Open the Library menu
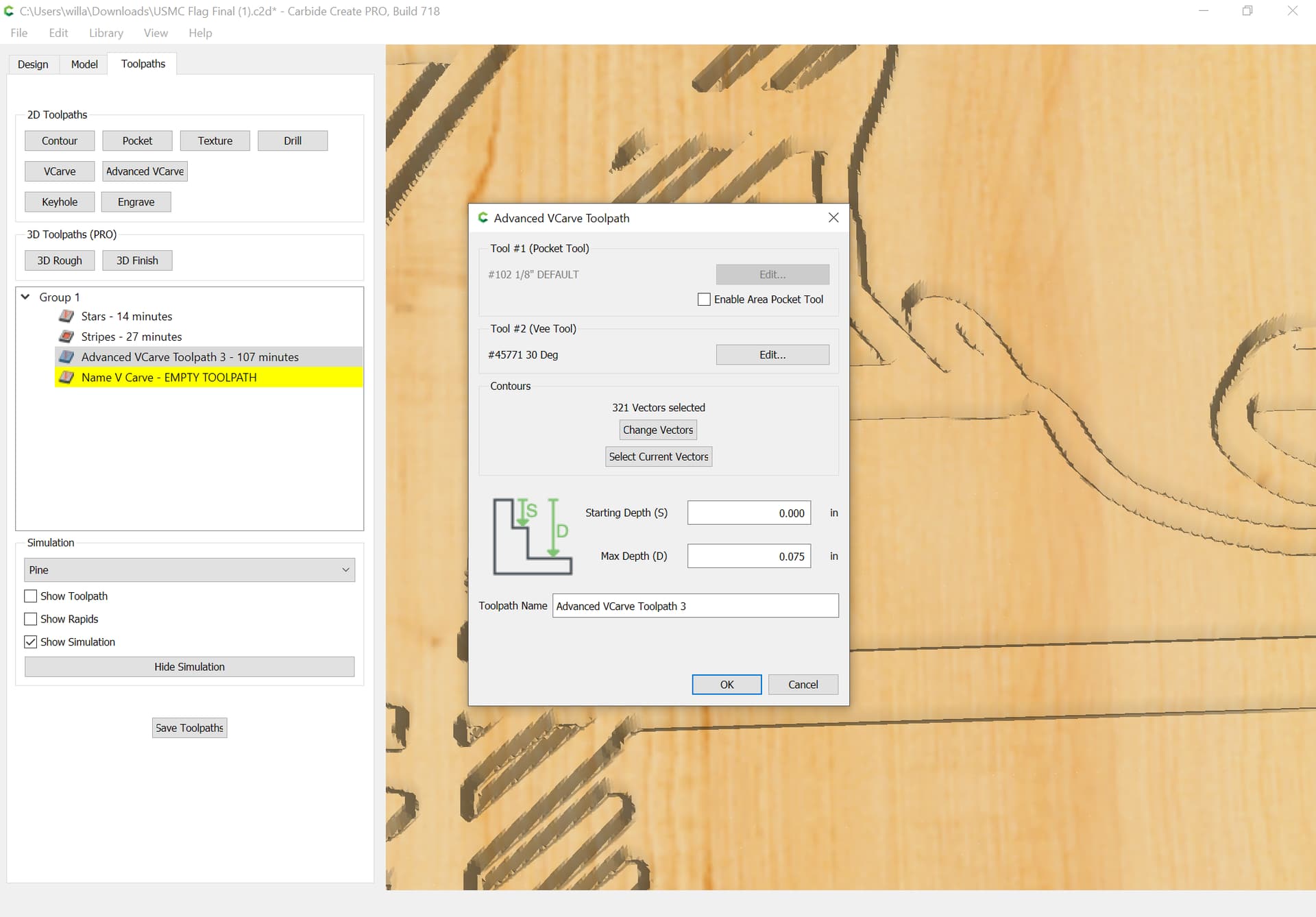1316x917 pixels. [x=106, y=33]
